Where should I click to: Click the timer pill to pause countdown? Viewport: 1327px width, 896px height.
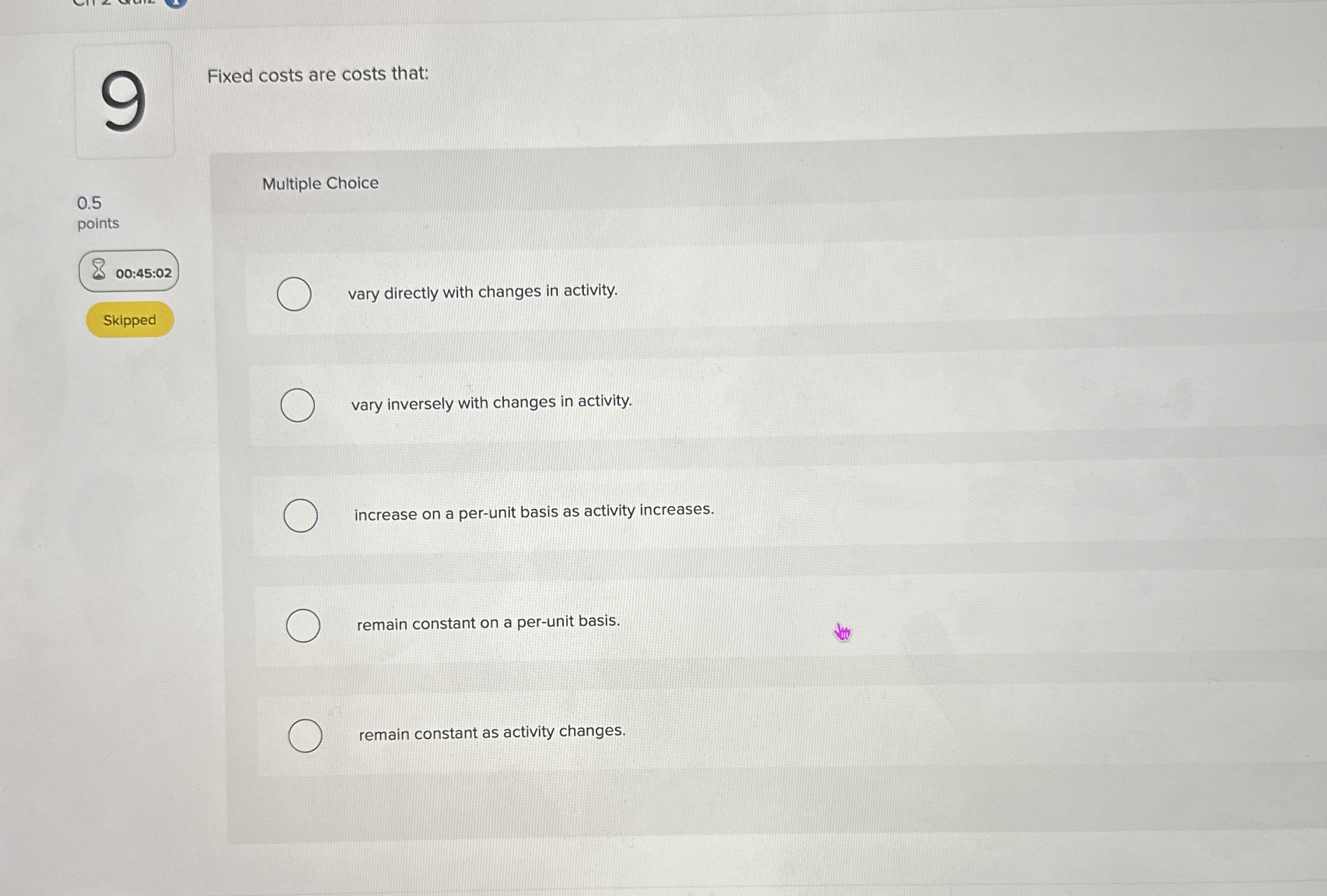pyautogui.click(x=128, y=272)
